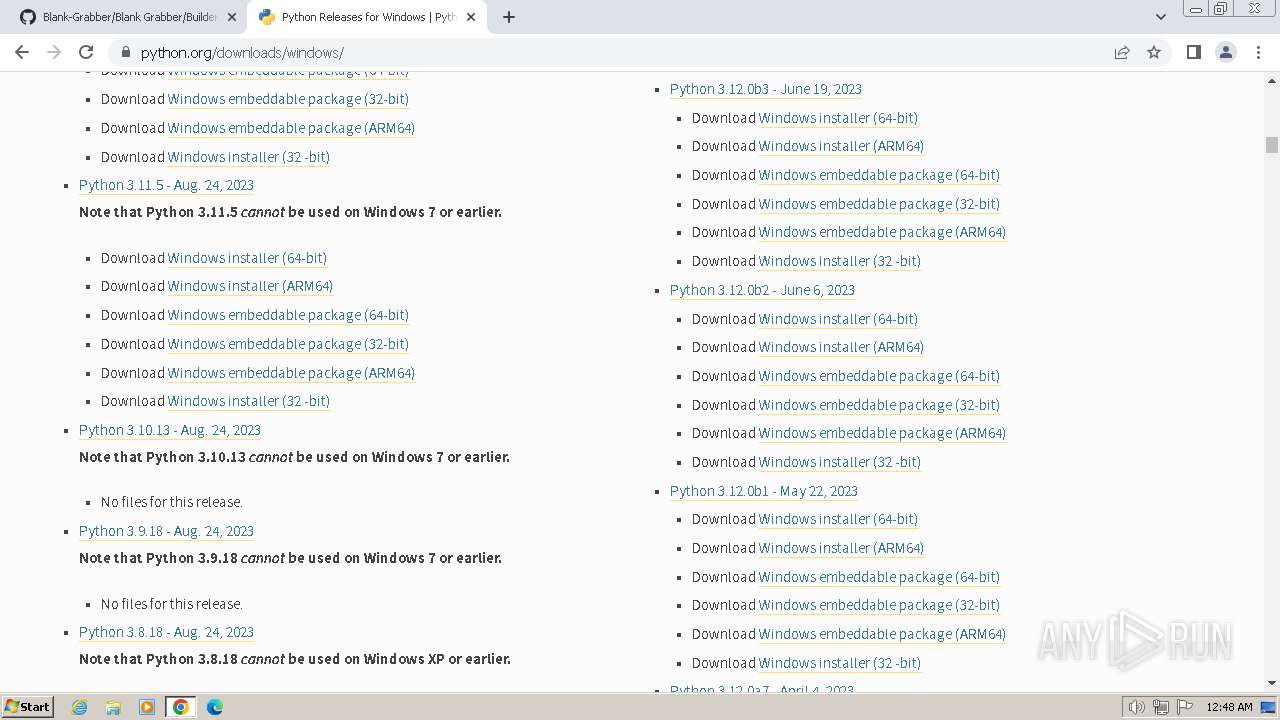
Task: Download Python 3.12.0b2 embeddable package (ARM64)
Action: [x=882, y=433]
